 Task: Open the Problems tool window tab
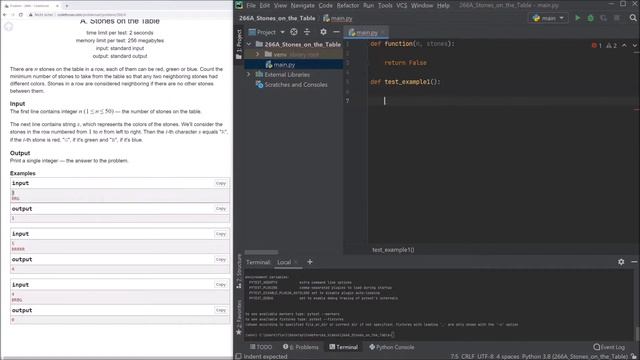point(301,347)
